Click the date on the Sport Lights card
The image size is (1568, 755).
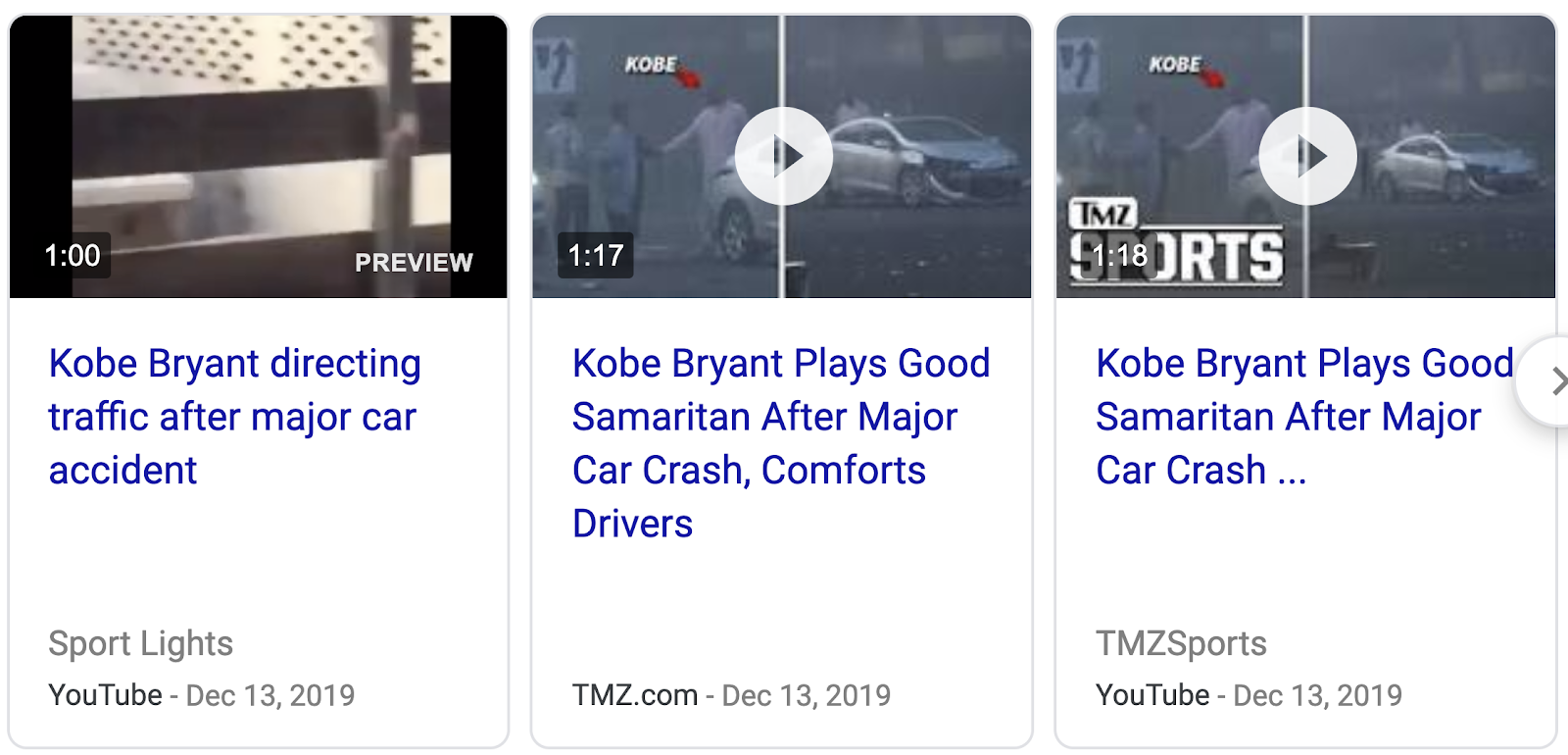click(x=270, y=695)
